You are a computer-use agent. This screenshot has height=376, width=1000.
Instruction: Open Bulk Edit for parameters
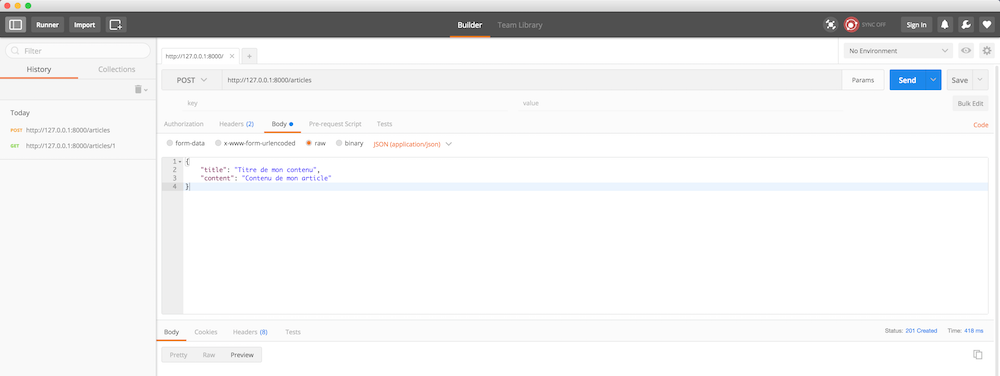(970, 103)
